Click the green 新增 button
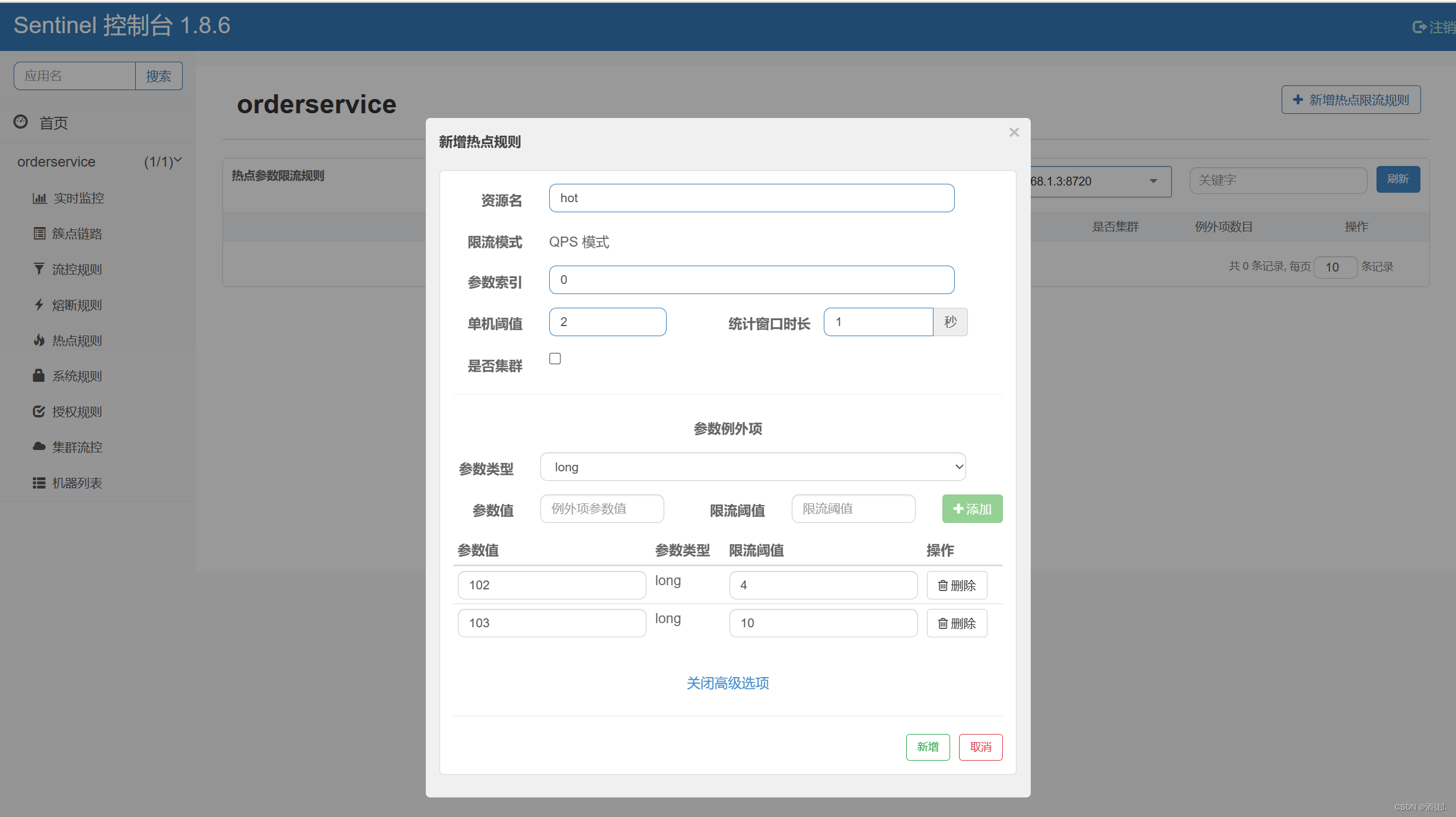This screenshot has height=817, width=1456. click(x=928, y=746)
